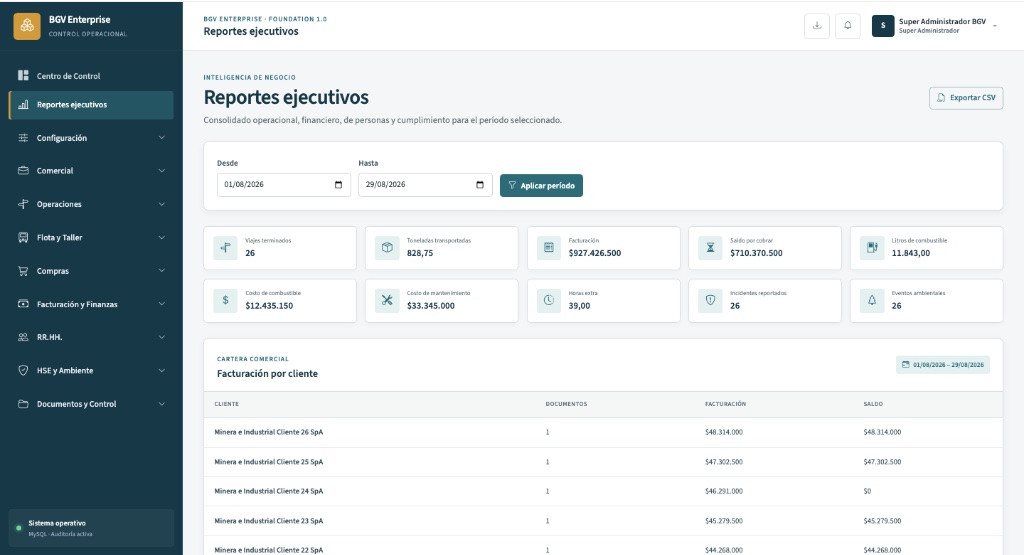This screenshot has height=555, width=1024.
Task: Open the user account dropdown arrow
Action: pyautogui.click(x=995, y=26)
